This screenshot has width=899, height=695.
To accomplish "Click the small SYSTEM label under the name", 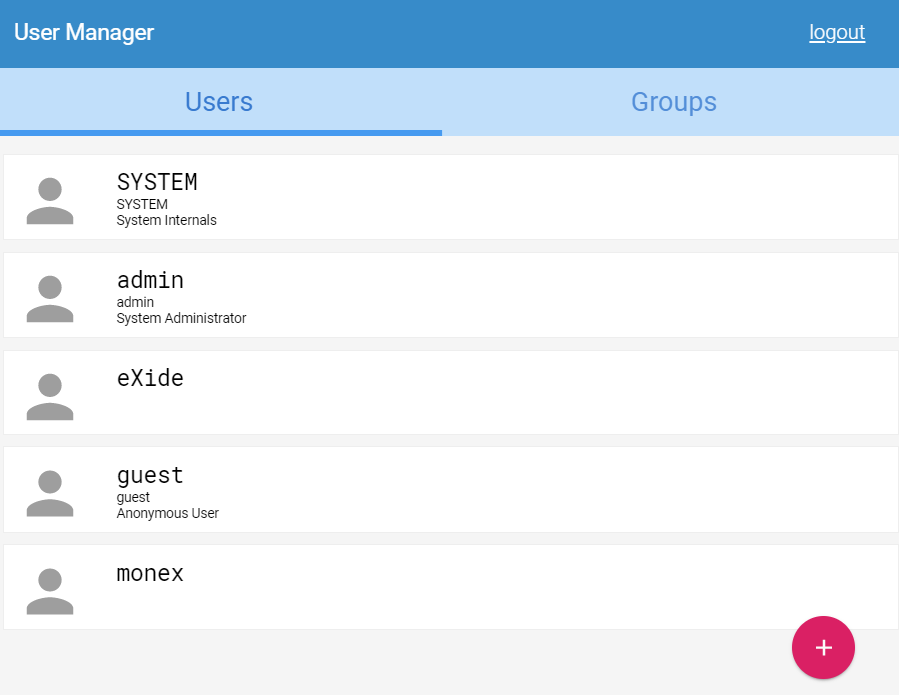I will pyautogui.click(x=142, y=204).
